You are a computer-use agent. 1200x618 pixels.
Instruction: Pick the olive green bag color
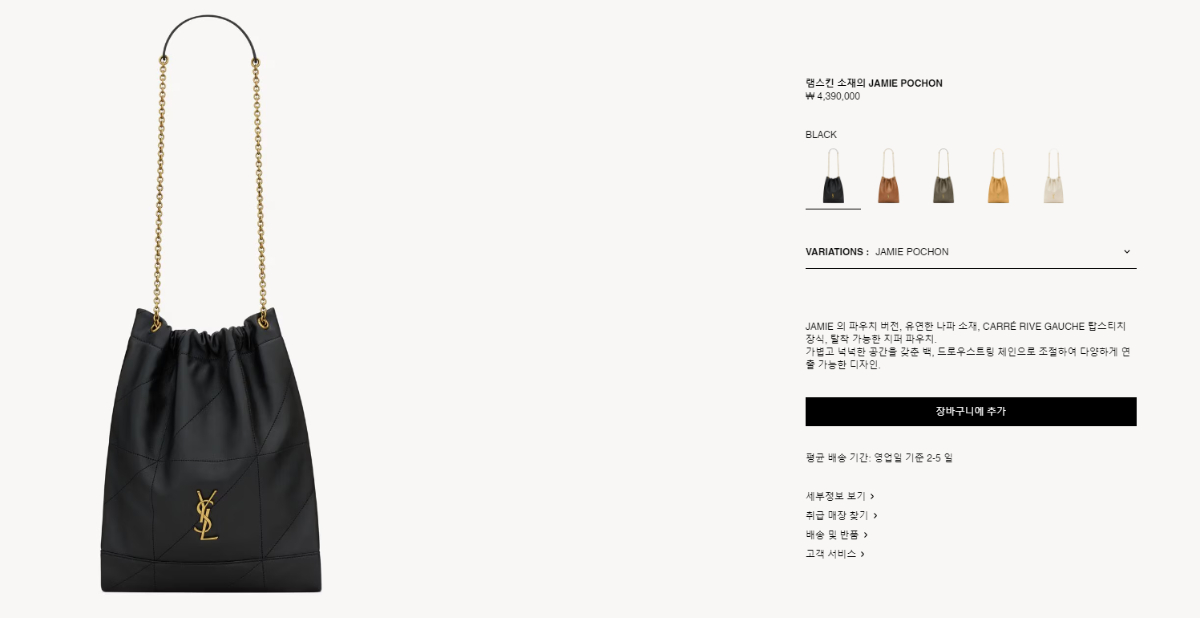(x=943, y=176)
